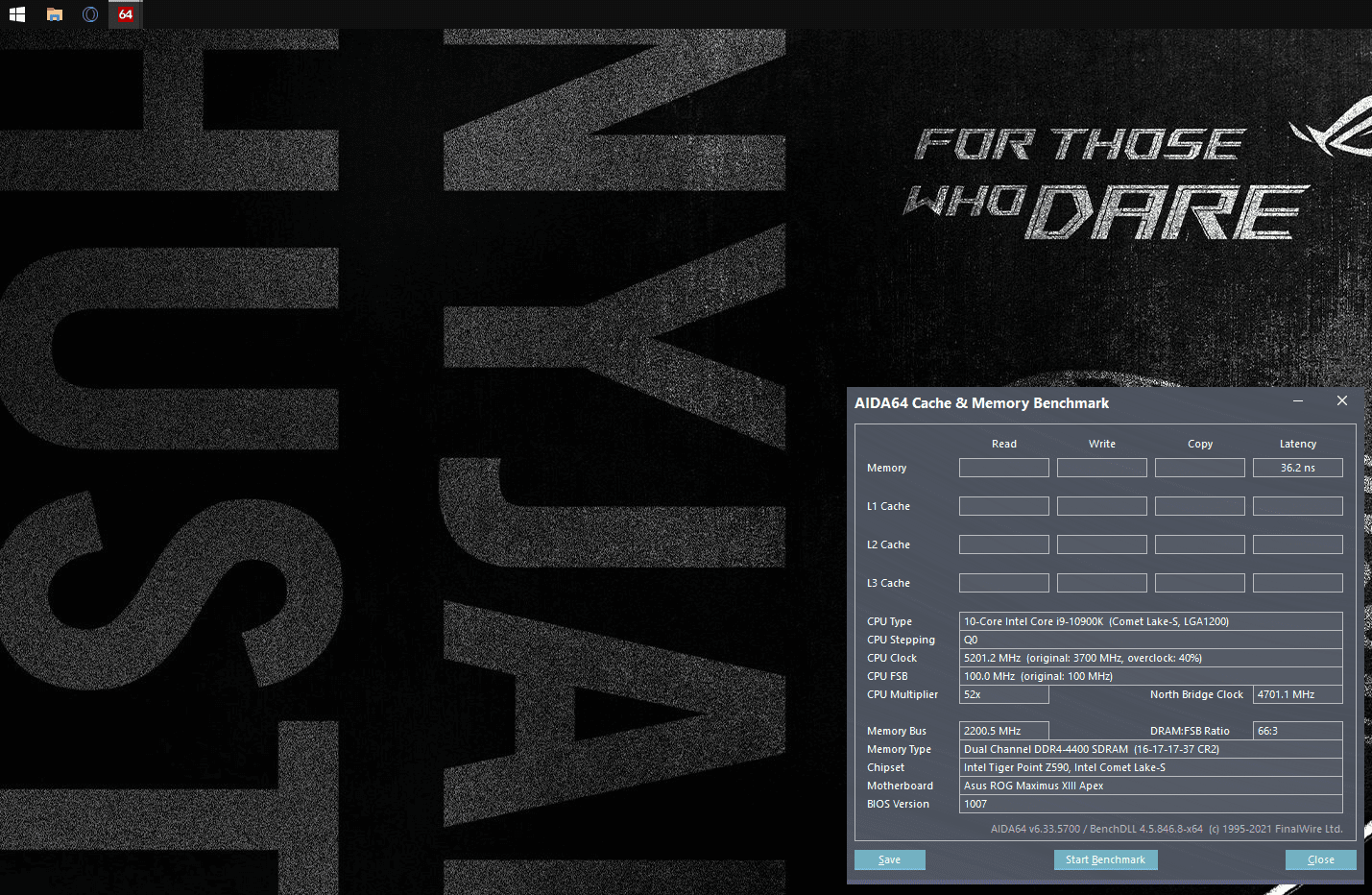The height and width of the screenshot is (895, 1372).
Task: Click the L3 Cache Read field
Action: [1004, 583]
